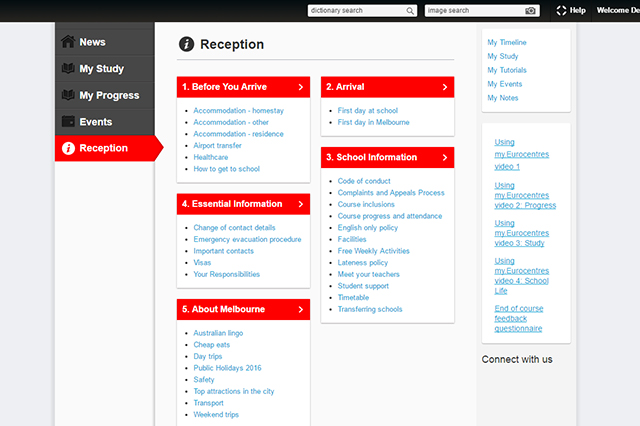The width and height of the screenshot is (640, 426).
Task: Open Course progress and attendance link
Action: (390, 216)
